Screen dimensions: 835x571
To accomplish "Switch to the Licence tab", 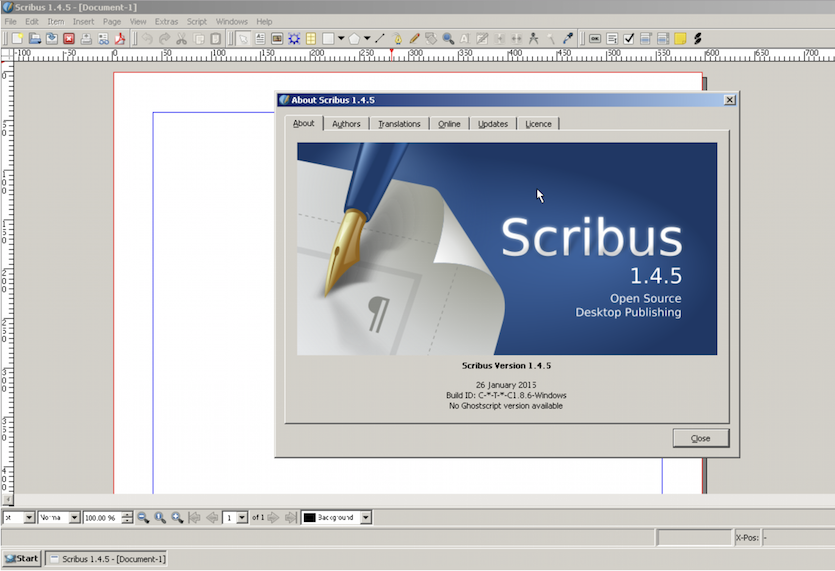I will click(538, 124).
